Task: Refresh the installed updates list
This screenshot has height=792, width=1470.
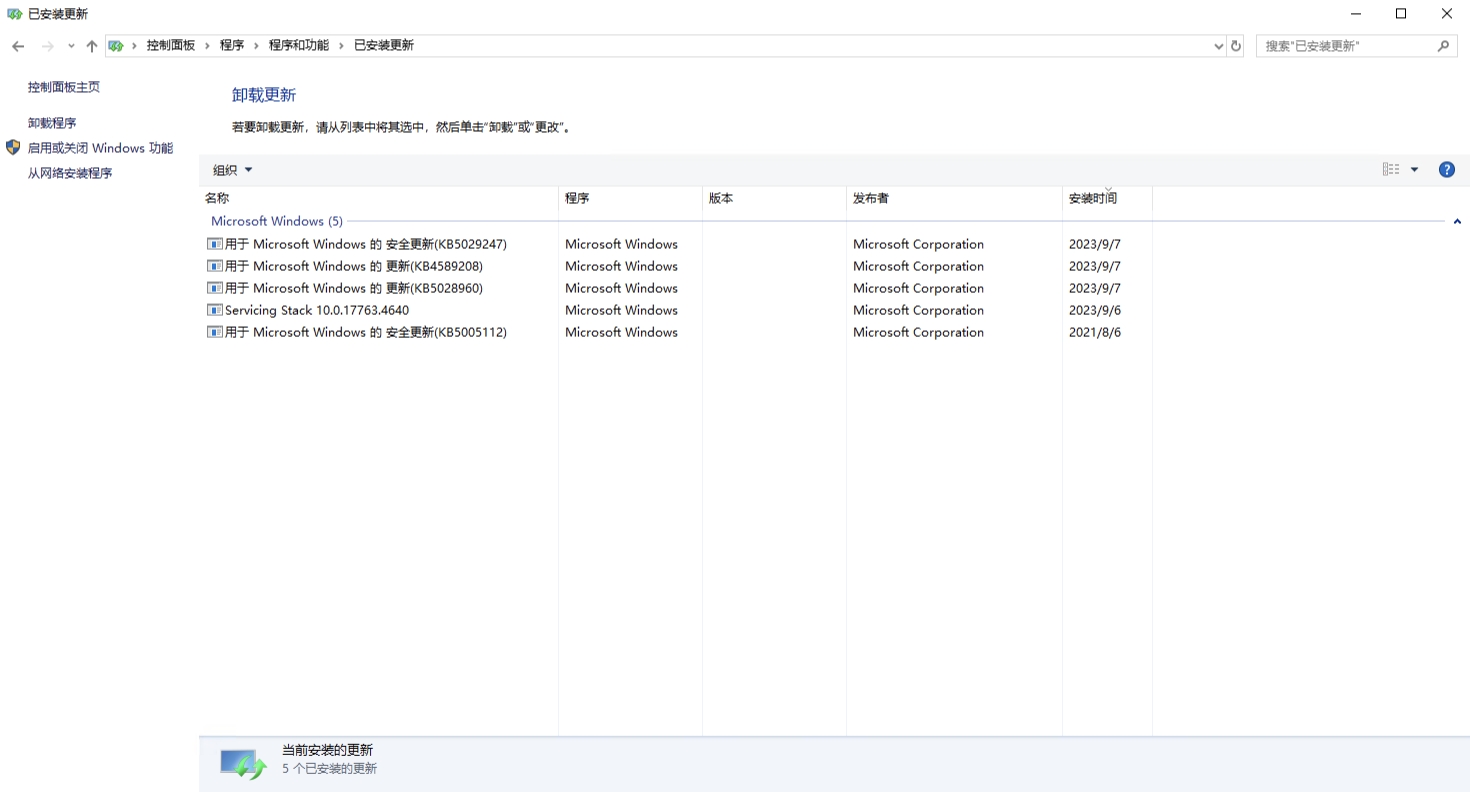Action: point(1236,46)
